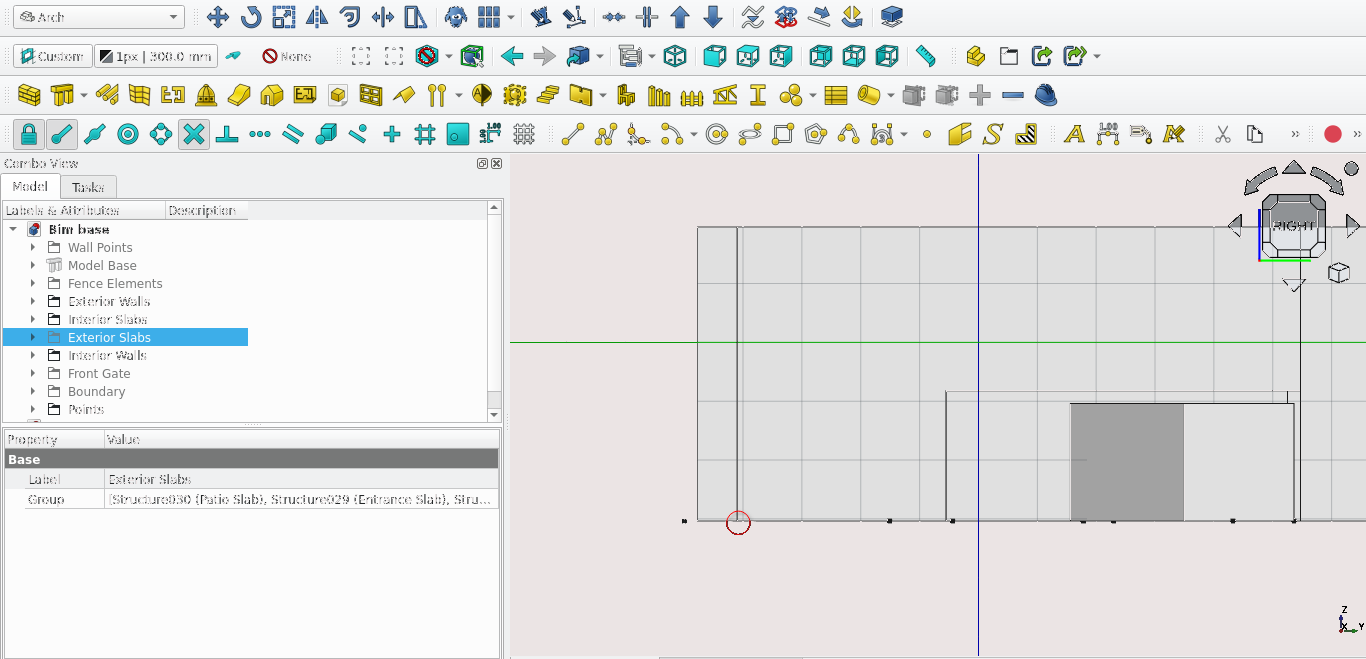Click the Custom working plane button
1366x659 pixels.
(53, 56)
